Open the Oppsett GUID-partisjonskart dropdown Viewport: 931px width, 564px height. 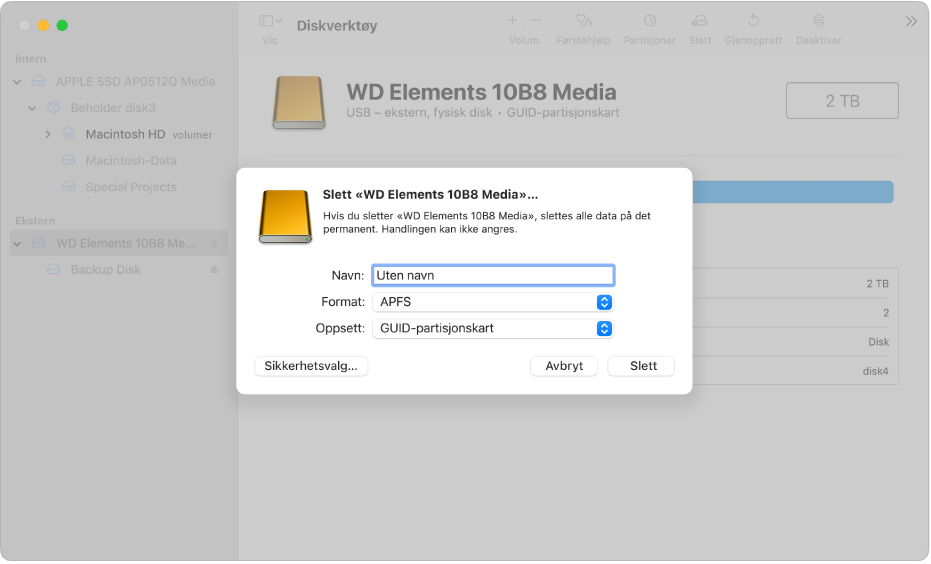pyautogui.click(x=493, y=328)
